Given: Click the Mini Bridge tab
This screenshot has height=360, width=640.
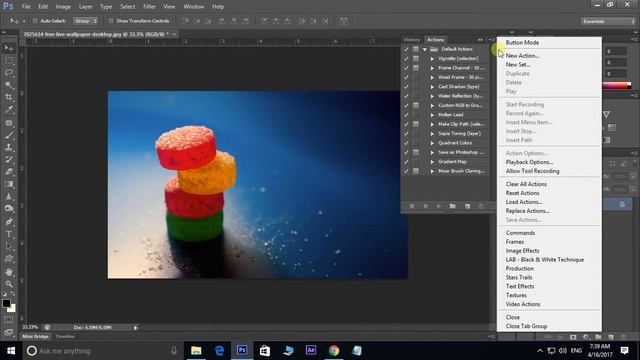Looking at the screenshot, I should pyautogui.click(x=36, y=336).
